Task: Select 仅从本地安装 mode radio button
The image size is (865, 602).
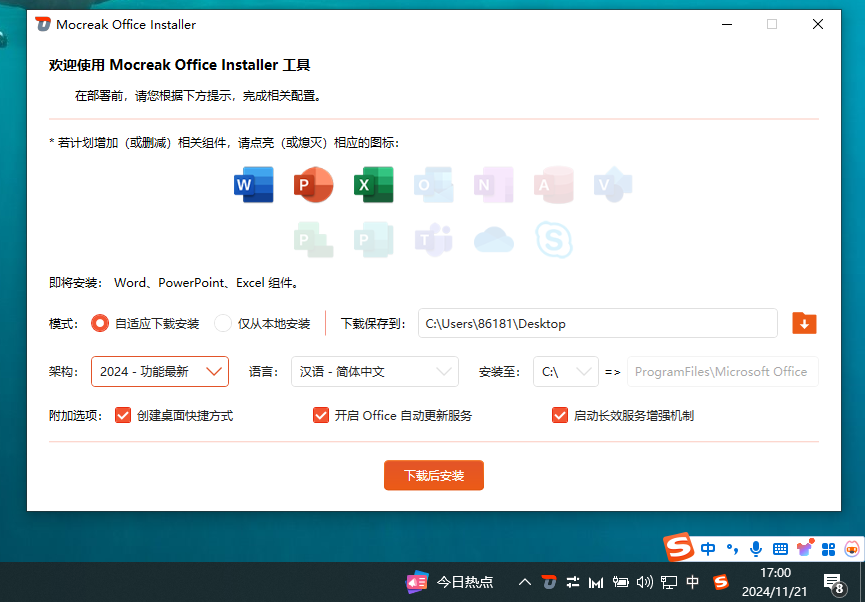Action: coord(223,323)
